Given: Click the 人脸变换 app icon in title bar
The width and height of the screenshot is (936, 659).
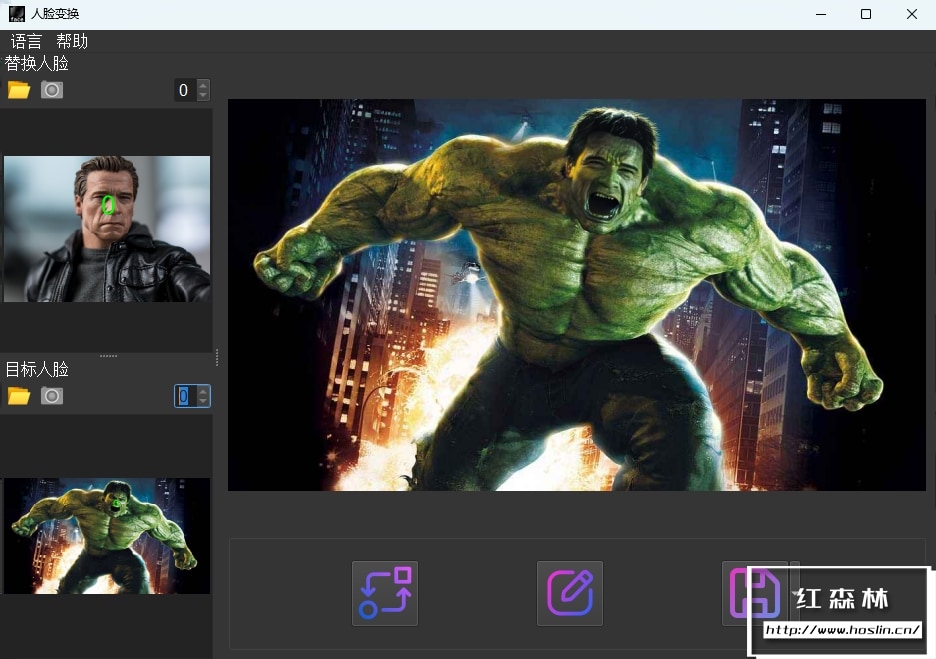Looking at the screenshot, I should tap(17, 14).
